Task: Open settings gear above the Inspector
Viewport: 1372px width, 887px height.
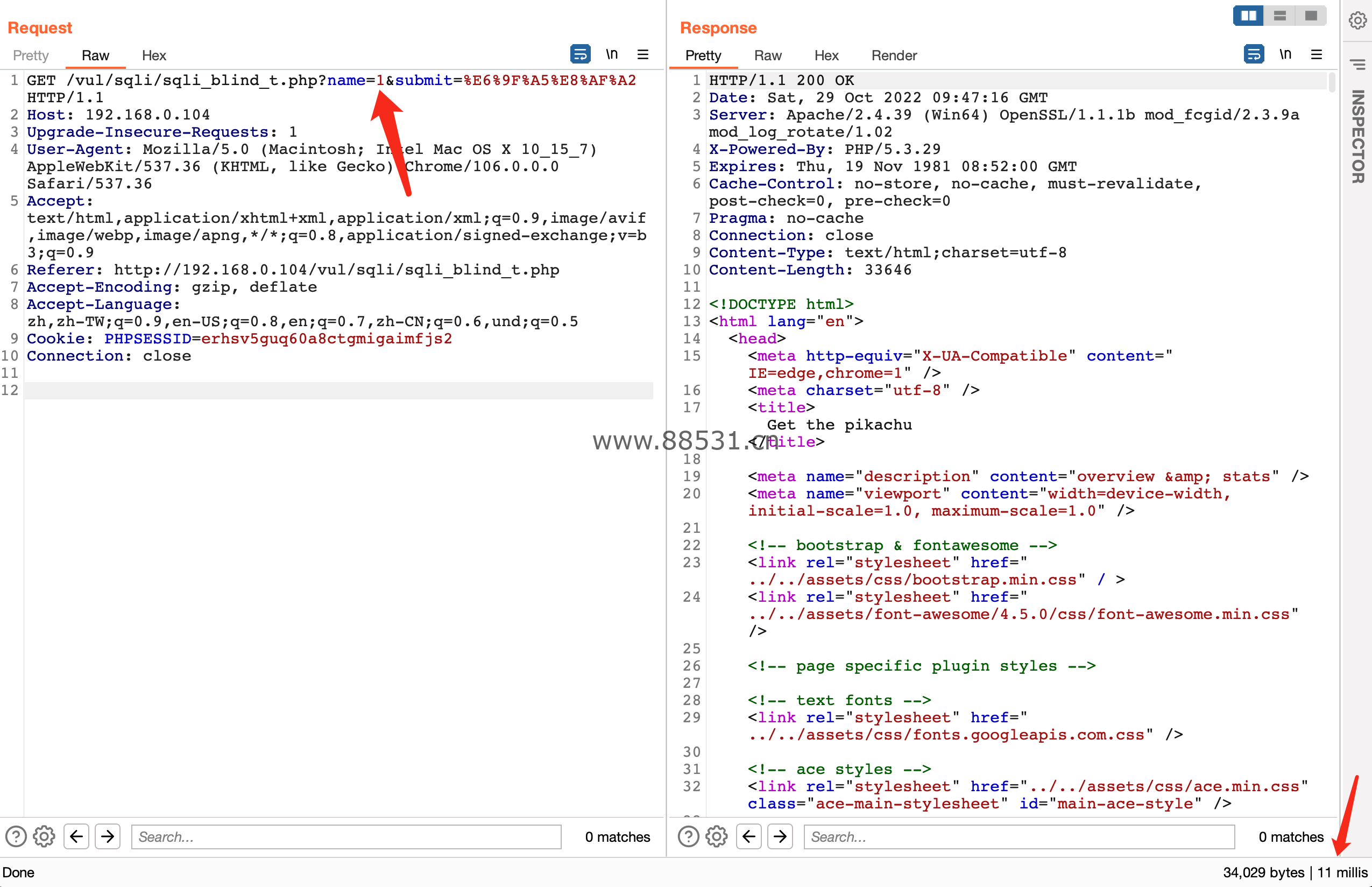Action: [x=1357, y=21]
